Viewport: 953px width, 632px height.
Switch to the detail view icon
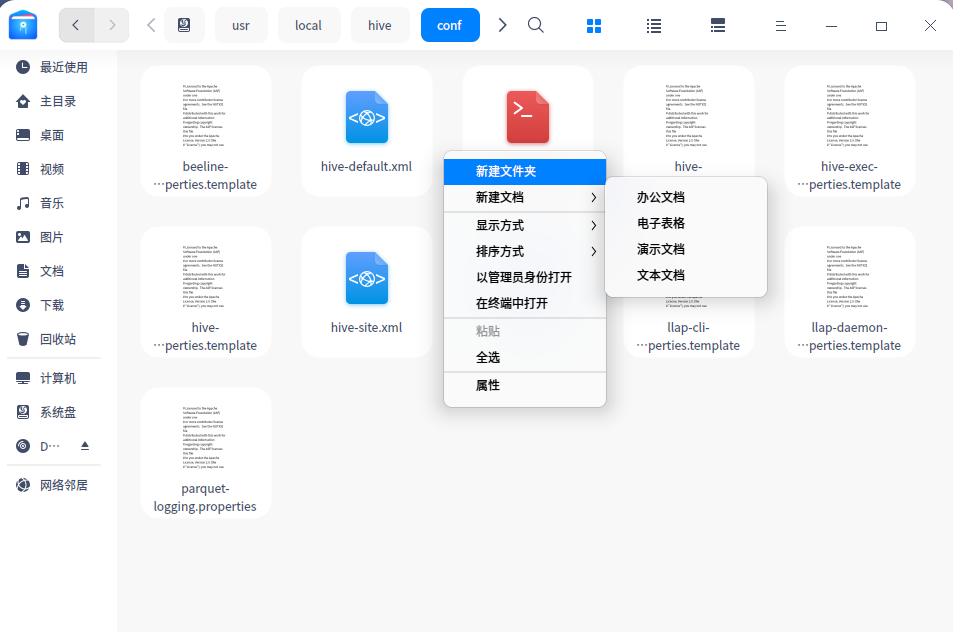point(717,25)
